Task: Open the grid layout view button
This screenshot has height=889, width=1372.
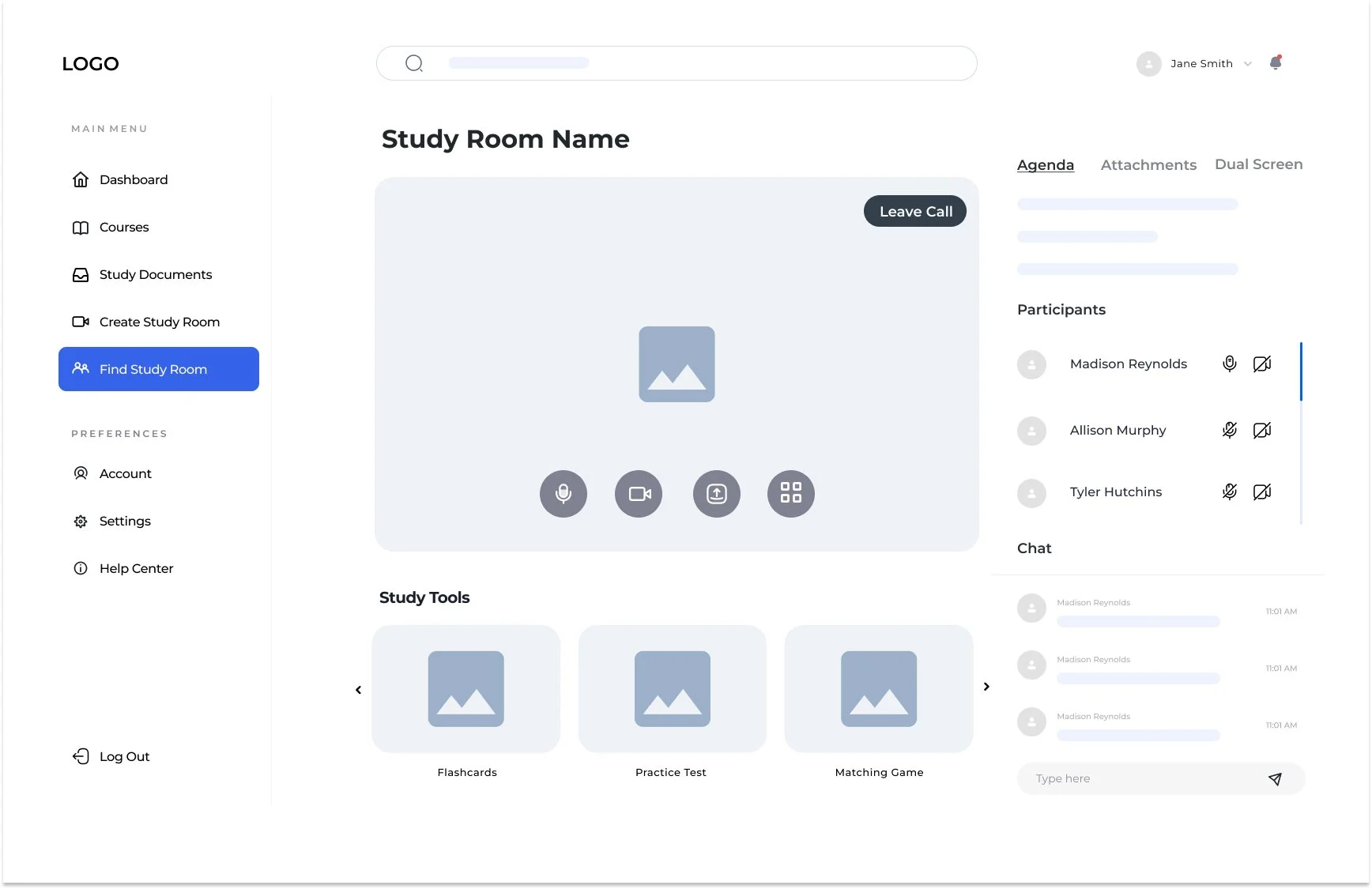Action: pyautogui.click(x=791, y=494)
